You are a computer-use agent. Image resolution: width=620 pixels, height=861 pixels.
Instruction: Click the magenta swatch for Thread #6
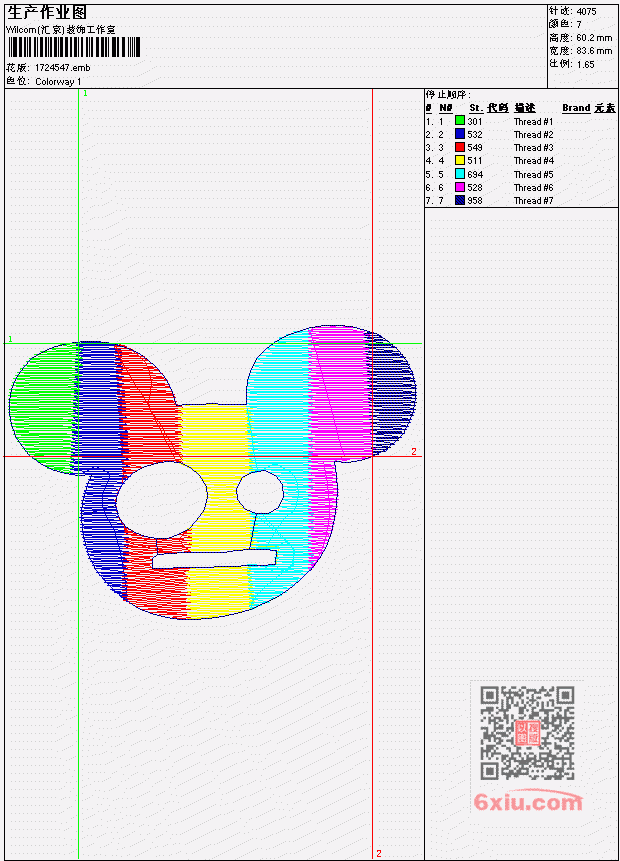pos(460,187)
